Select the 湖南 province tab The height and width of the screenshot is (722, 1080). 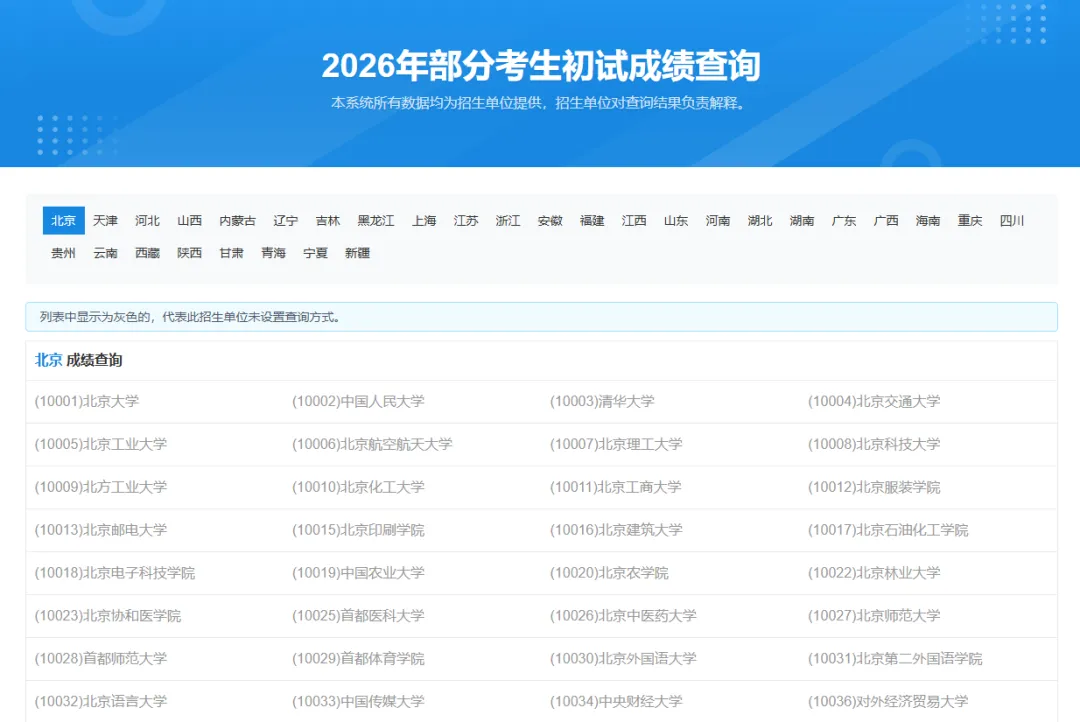802,220
